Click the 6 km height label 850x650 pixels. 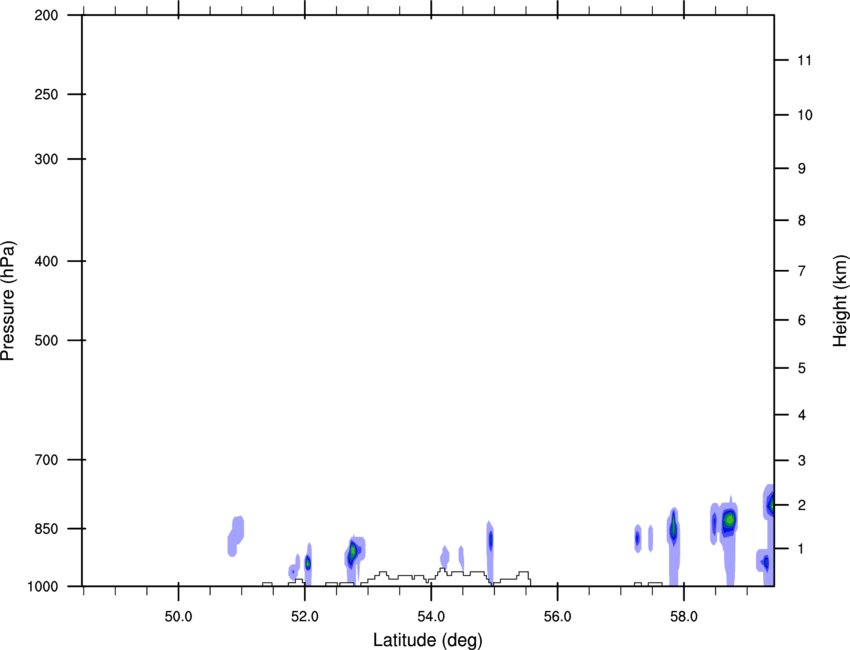802,320
